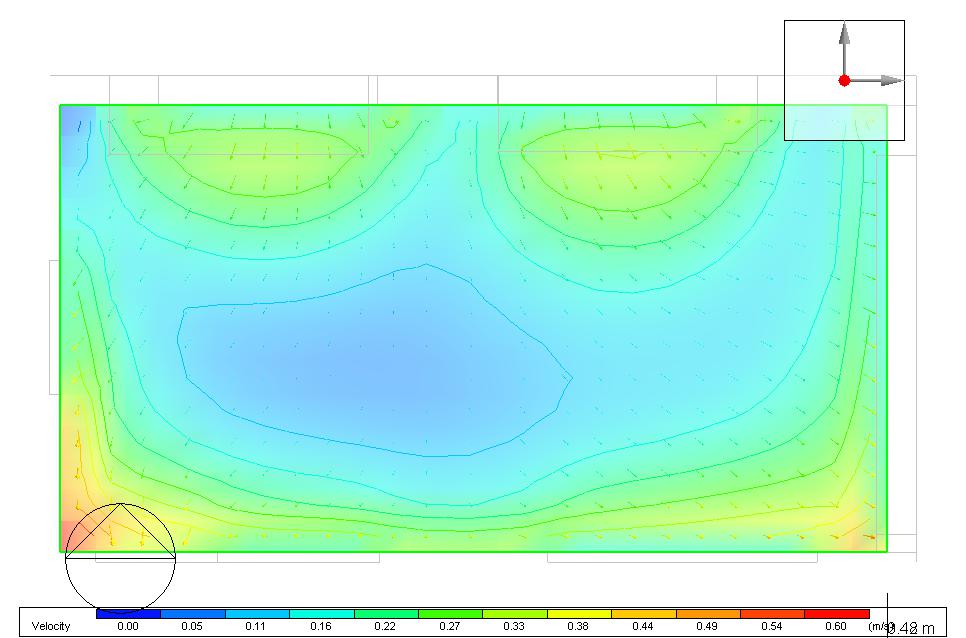This screenshot has width=966, height=638.
Task: Select the yellow legend swatch starting at 0.38
Action: [x=579, y=614]
